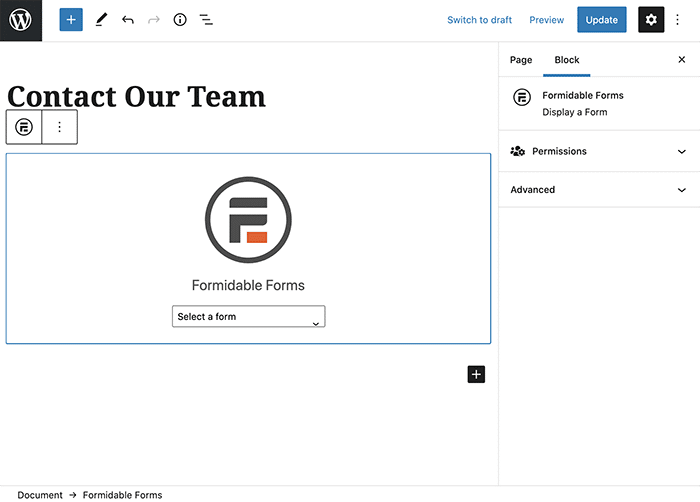Click the Permissions people icon
700x502 pixels.
[x=517, y=151]
